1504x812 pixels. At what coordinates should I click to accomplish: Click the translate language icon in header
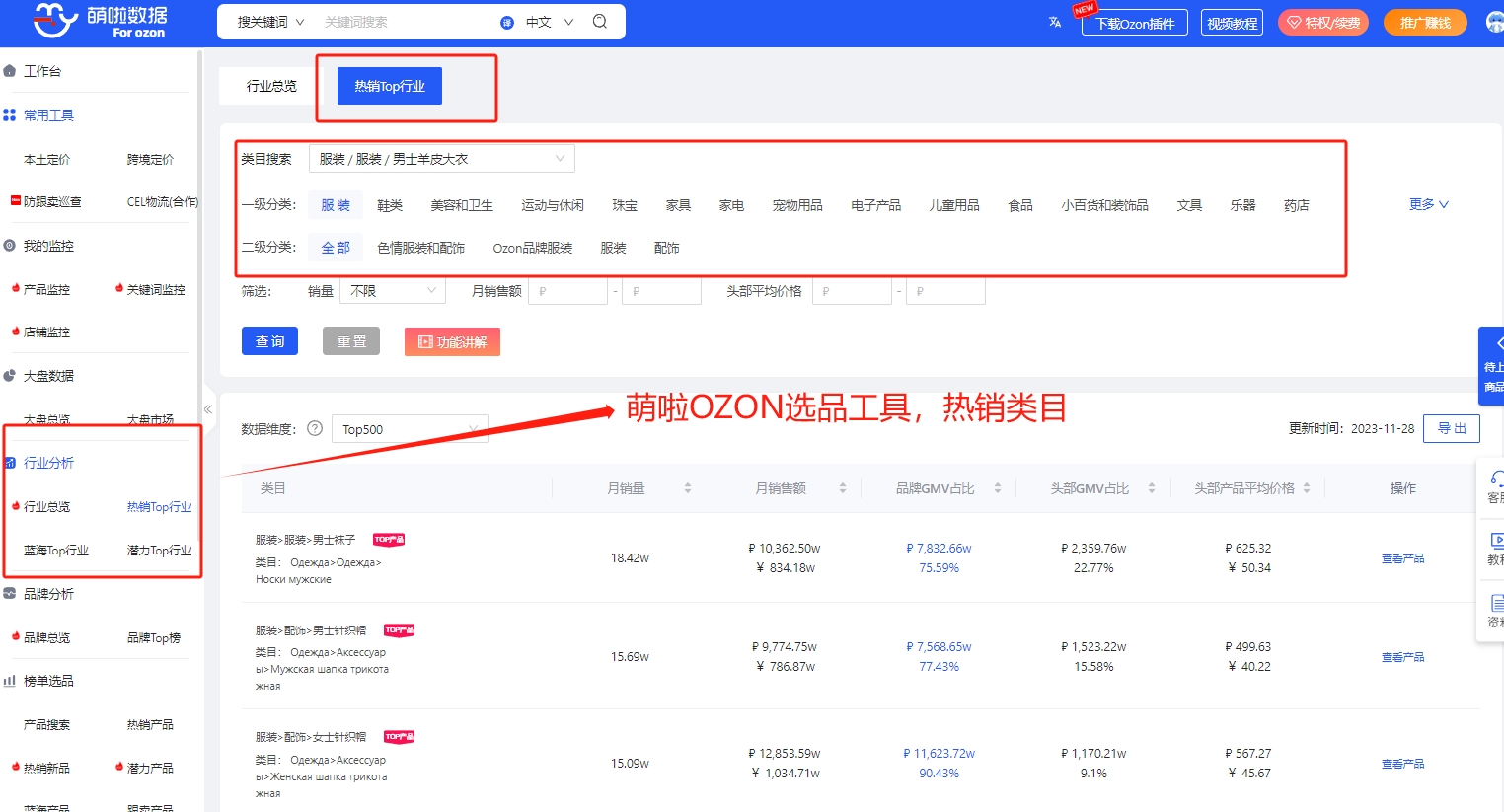click(x=1055, y=22)
